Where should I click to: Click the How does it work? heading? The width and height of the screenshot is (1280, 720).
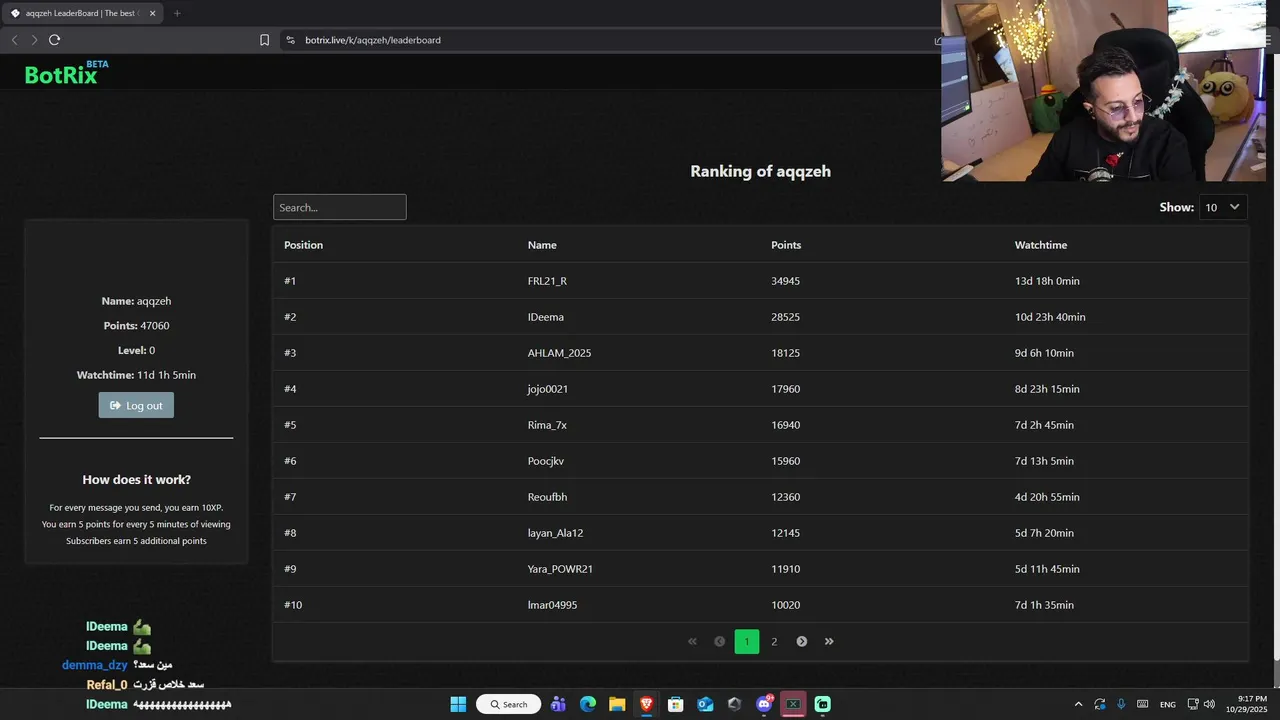coord(136,480)
